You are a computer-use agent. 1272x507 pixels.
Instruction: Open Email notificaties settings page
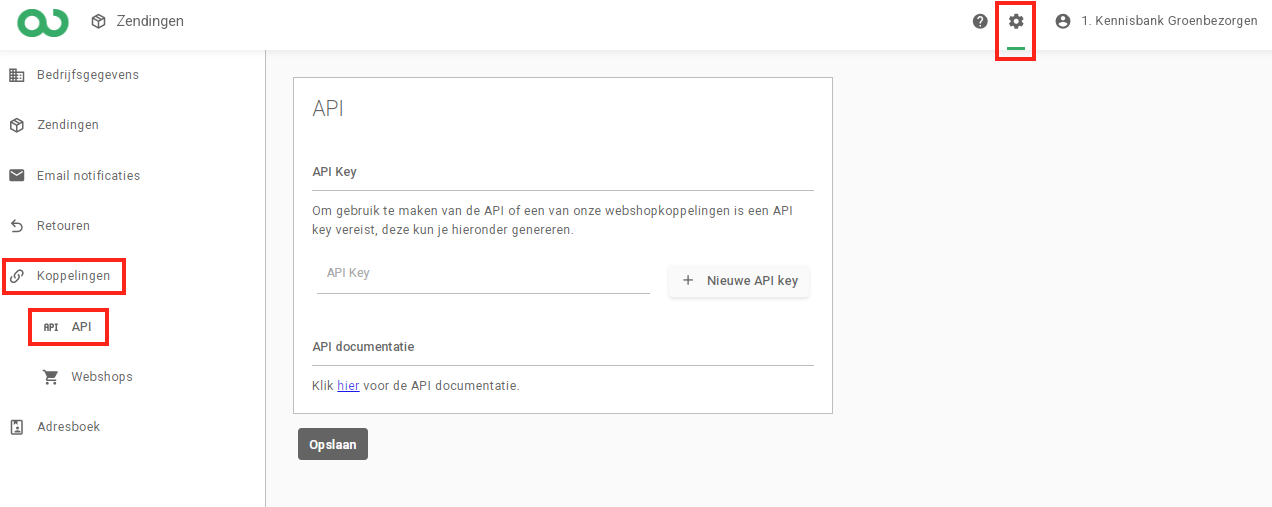88,176
